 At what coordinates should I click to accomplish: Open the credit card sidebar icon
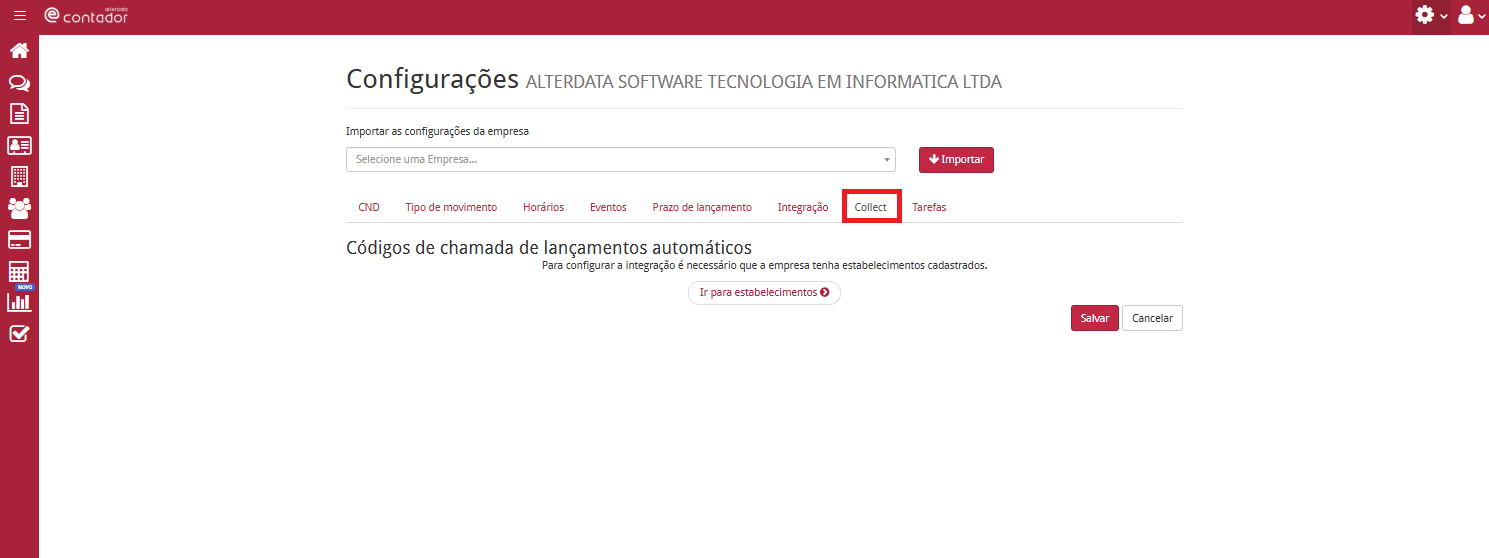click(x=19, y=239)
